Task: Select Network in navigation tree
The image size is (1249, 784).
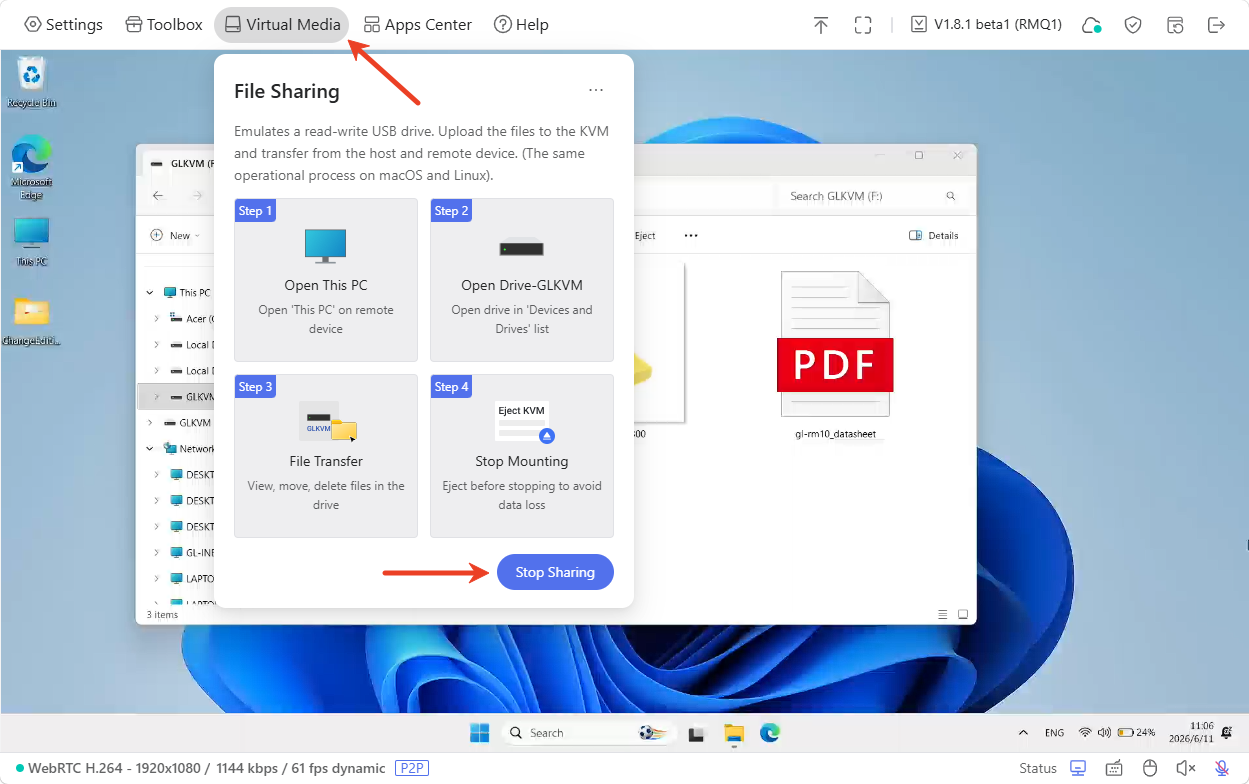Action: [x=189, y=449]
